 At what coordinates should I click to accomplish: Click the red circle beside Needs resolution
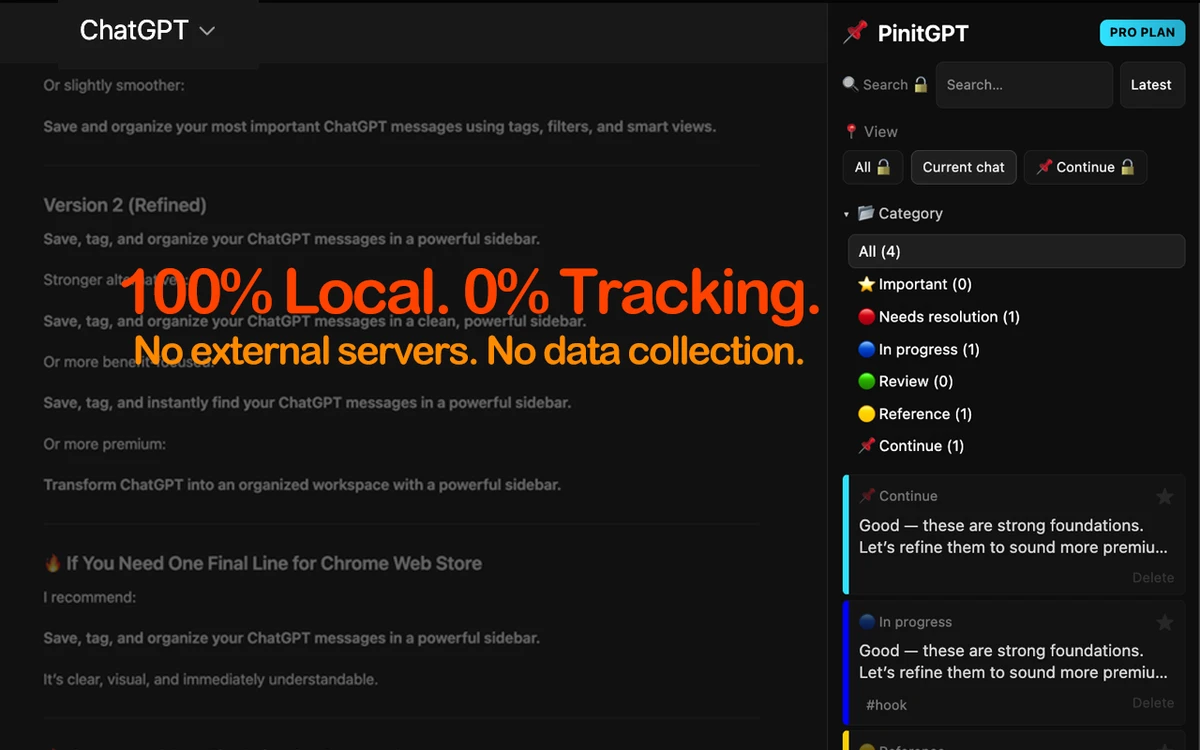point(867,317)
